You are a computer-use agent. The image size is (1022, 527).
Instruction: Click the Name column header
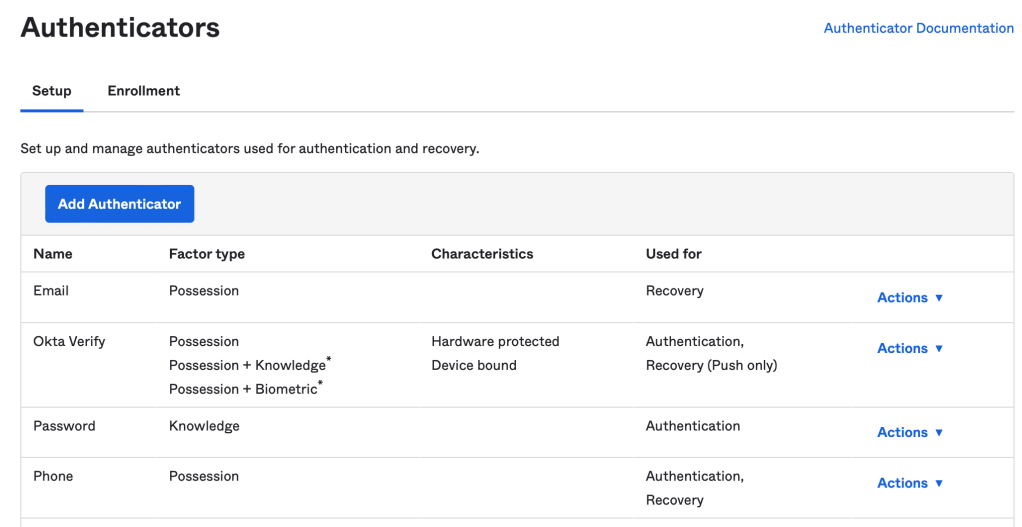53,254
